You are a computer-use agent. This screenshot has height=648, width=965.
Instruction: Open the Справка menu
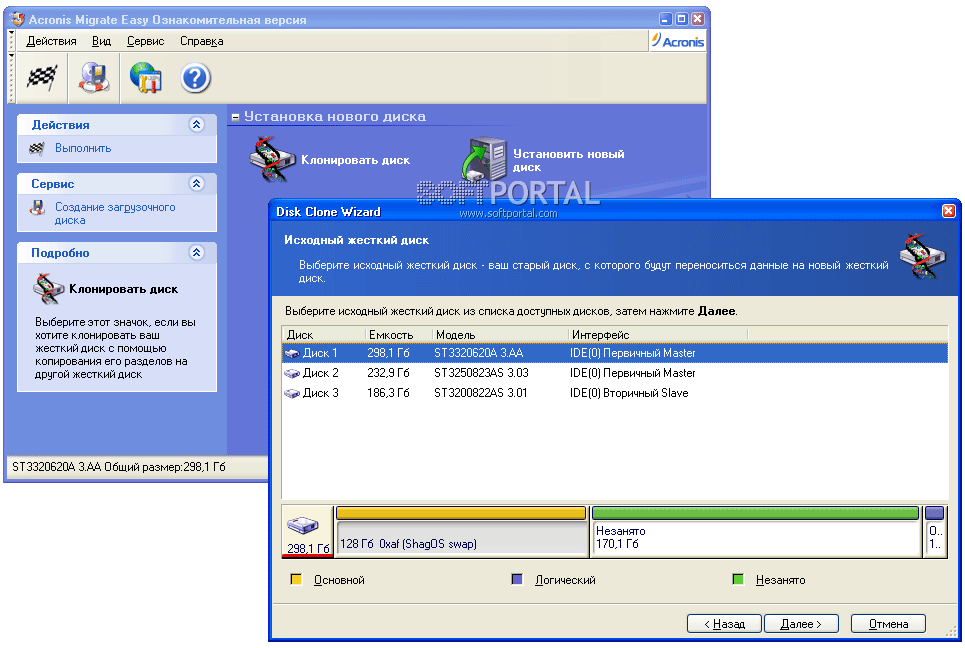(201, 41)
